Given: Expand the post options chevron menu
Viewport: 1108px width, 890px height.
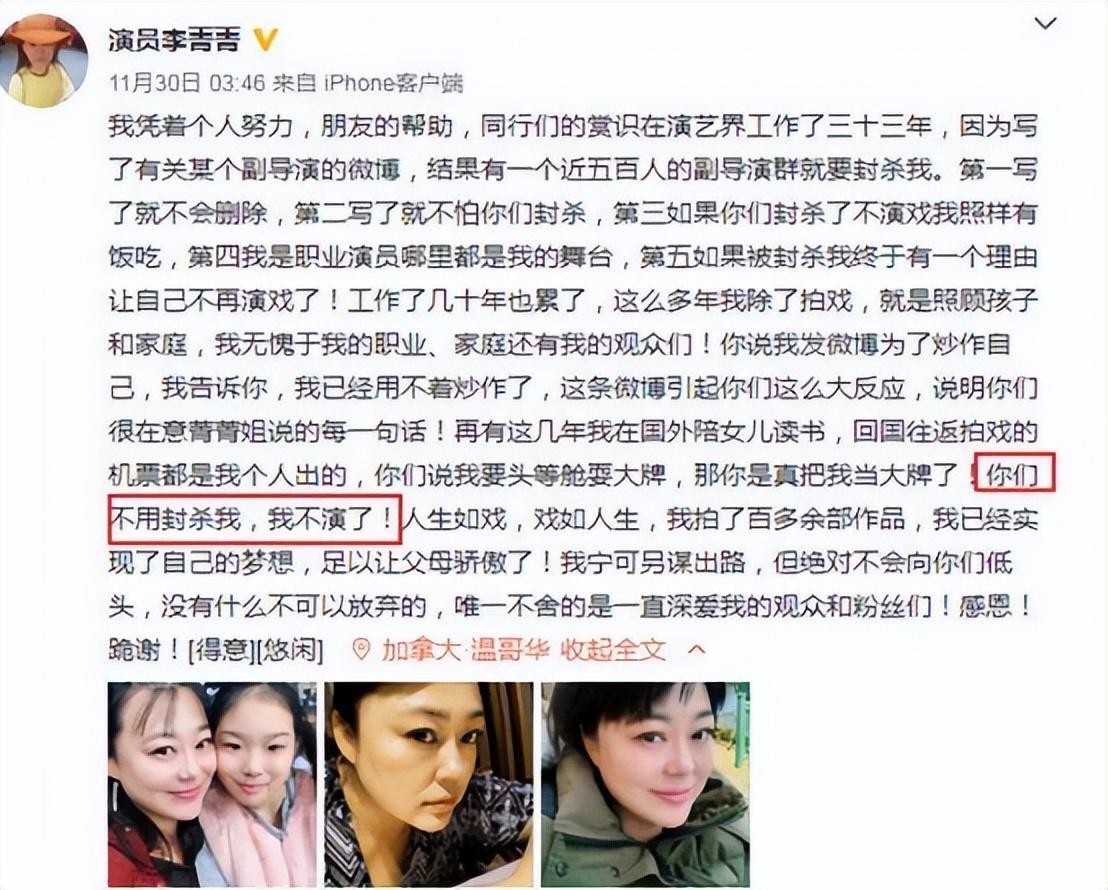Looking at the screenshot, I should (1045, 23).
